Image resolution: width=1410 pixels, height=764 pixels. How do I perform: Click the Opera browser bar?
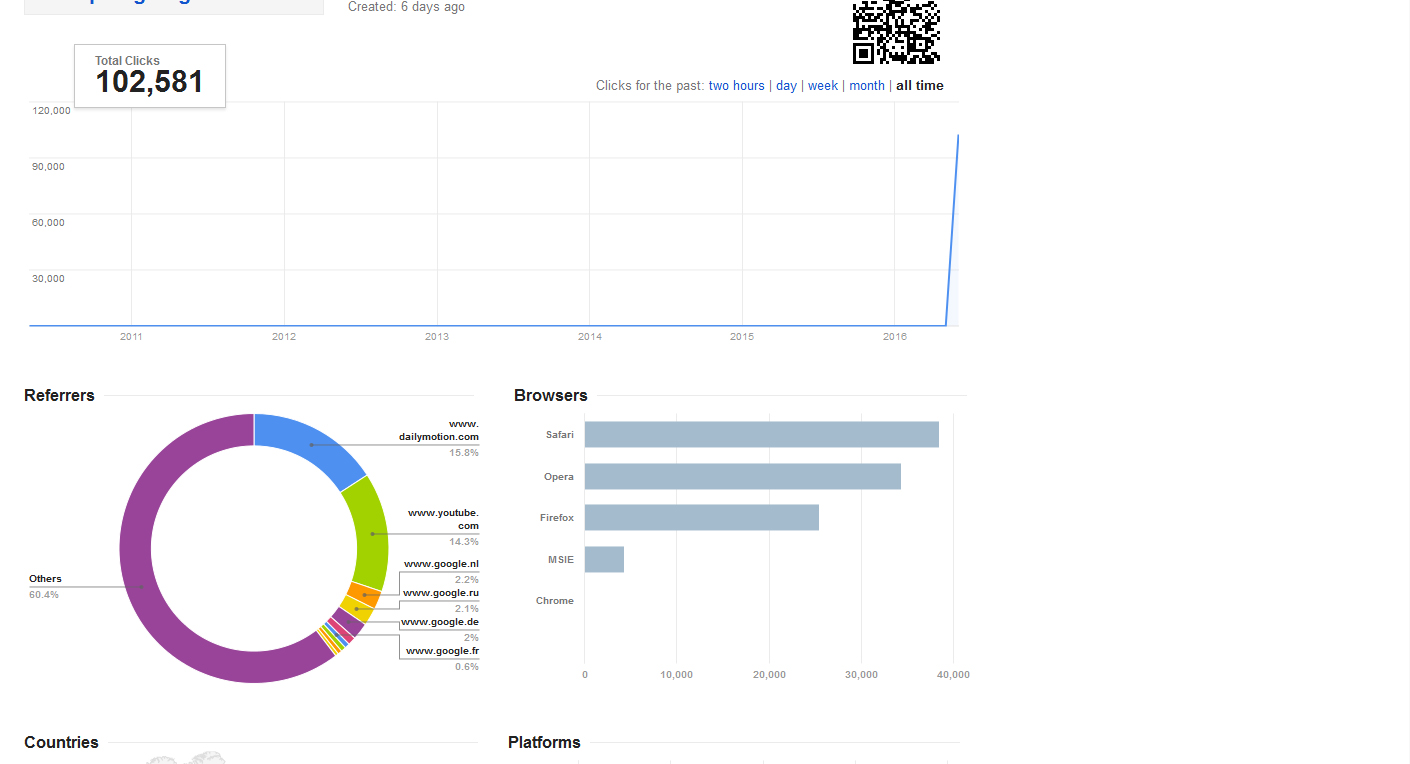[x=742, y=477]
